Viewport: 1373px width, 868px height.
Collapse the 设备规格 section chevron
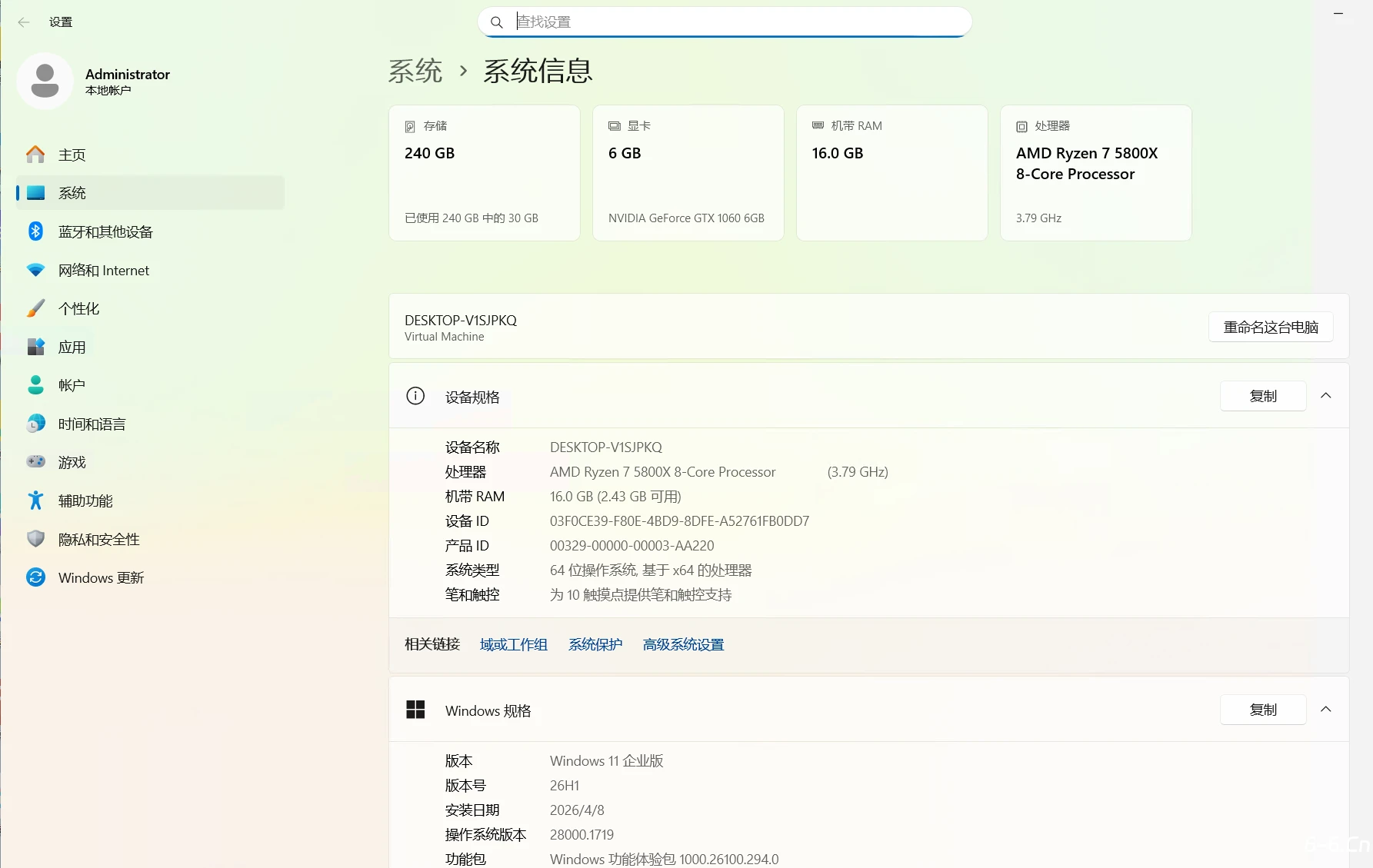point(1325,396)
